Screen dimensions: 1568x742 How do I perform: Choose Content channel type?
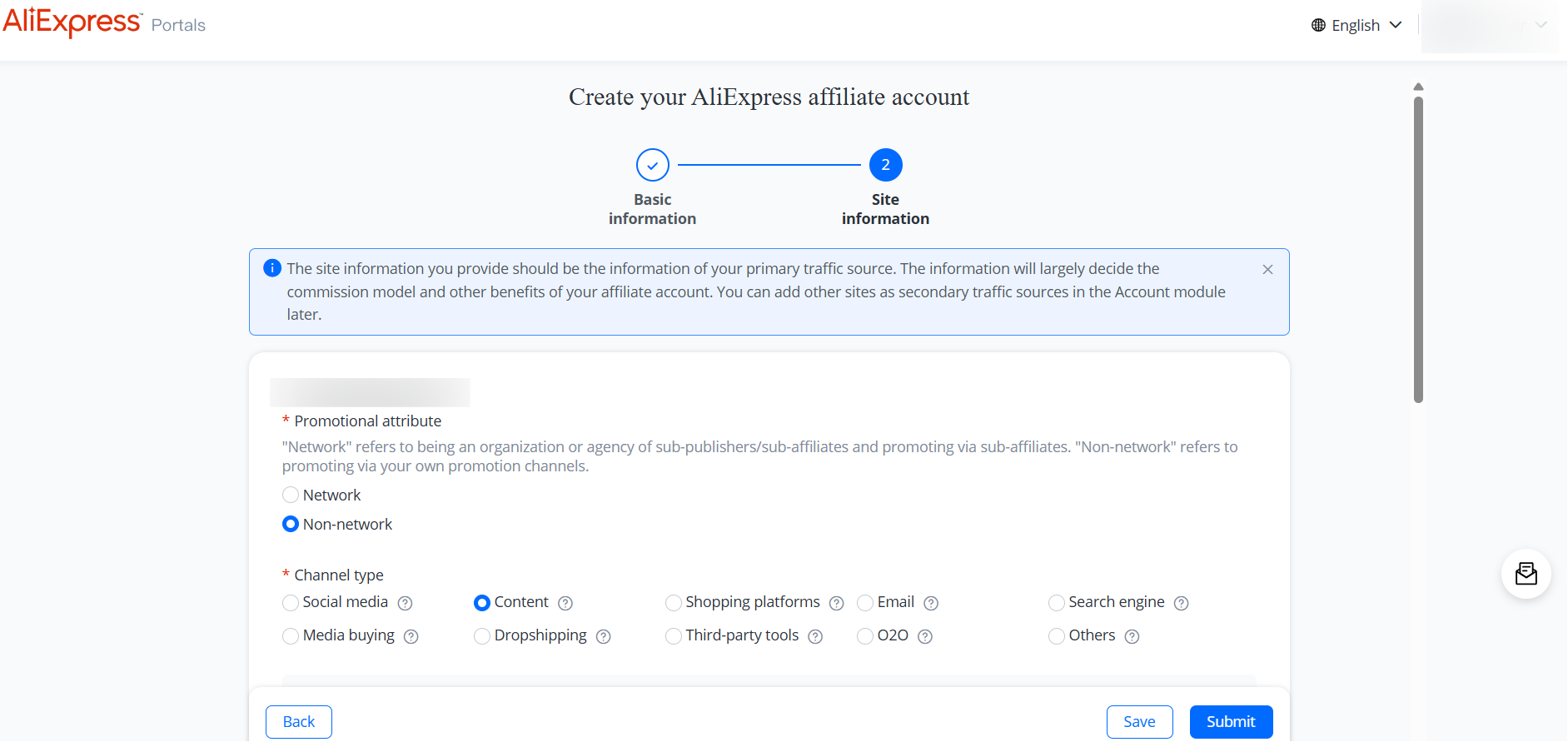pyautogui.click(x=482, y=603)
